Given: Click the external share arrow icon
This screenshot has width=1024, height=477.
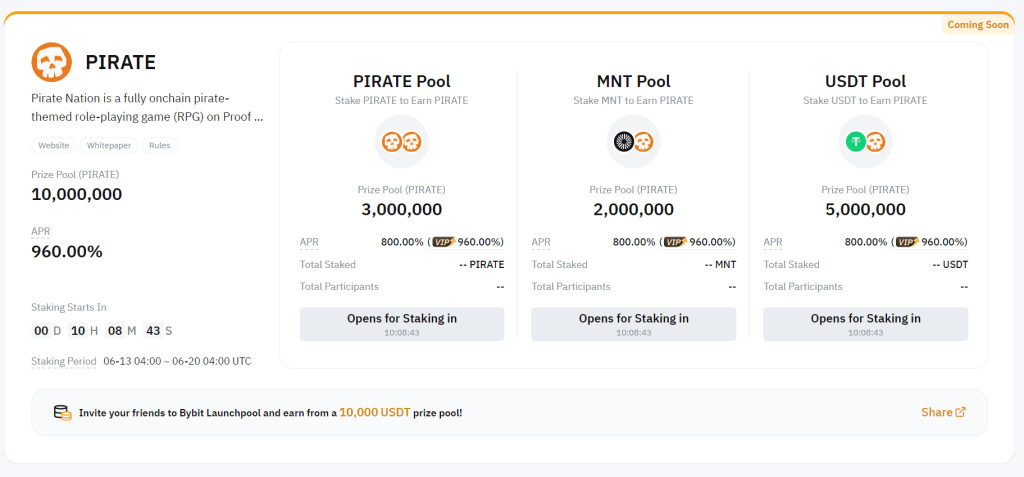Looking at the screenshot, I should (x=961, y=412).
